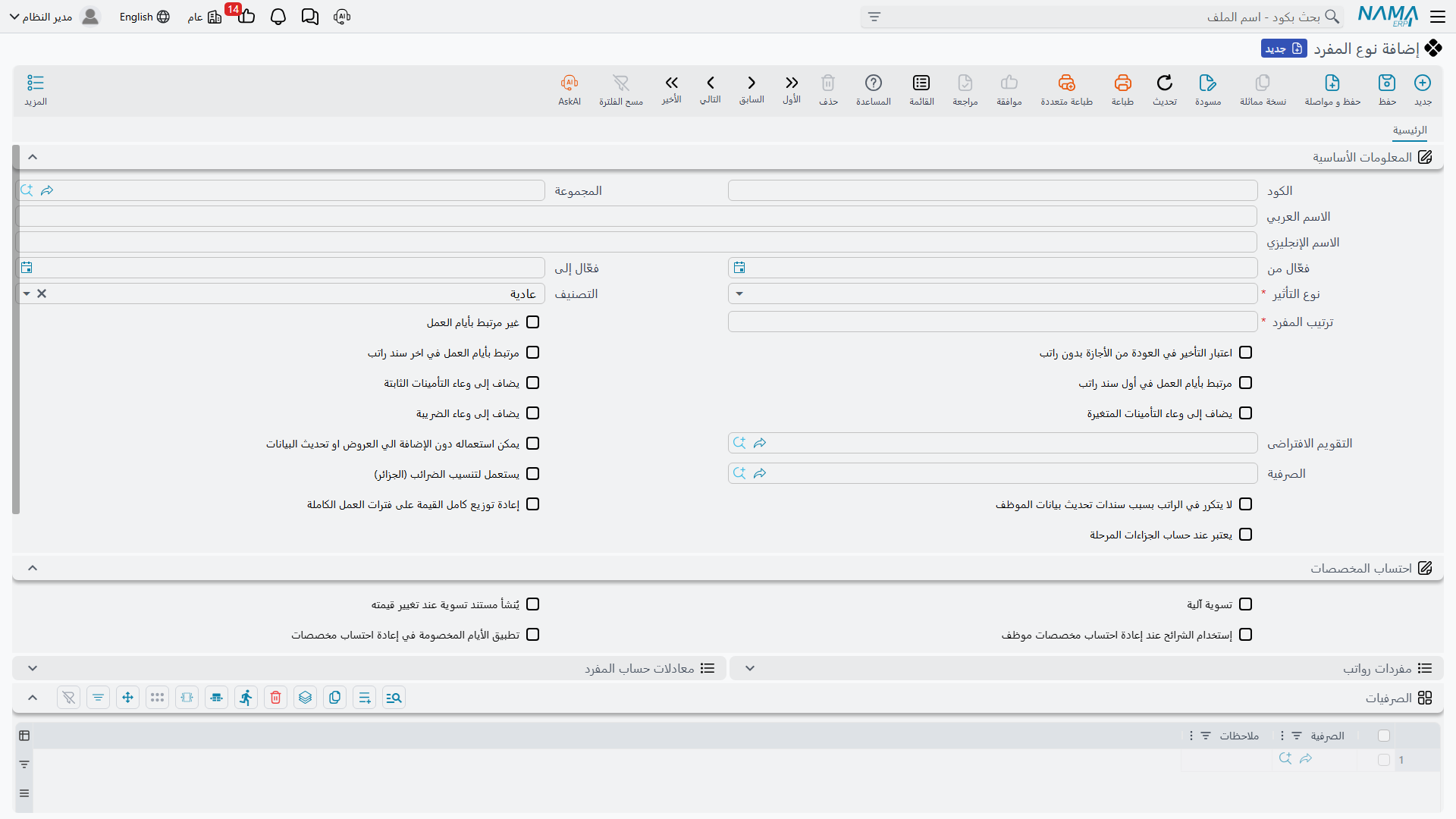
Task: Click the نسخة مماثله (Duplicate) icon
Action: (1263, 83)
